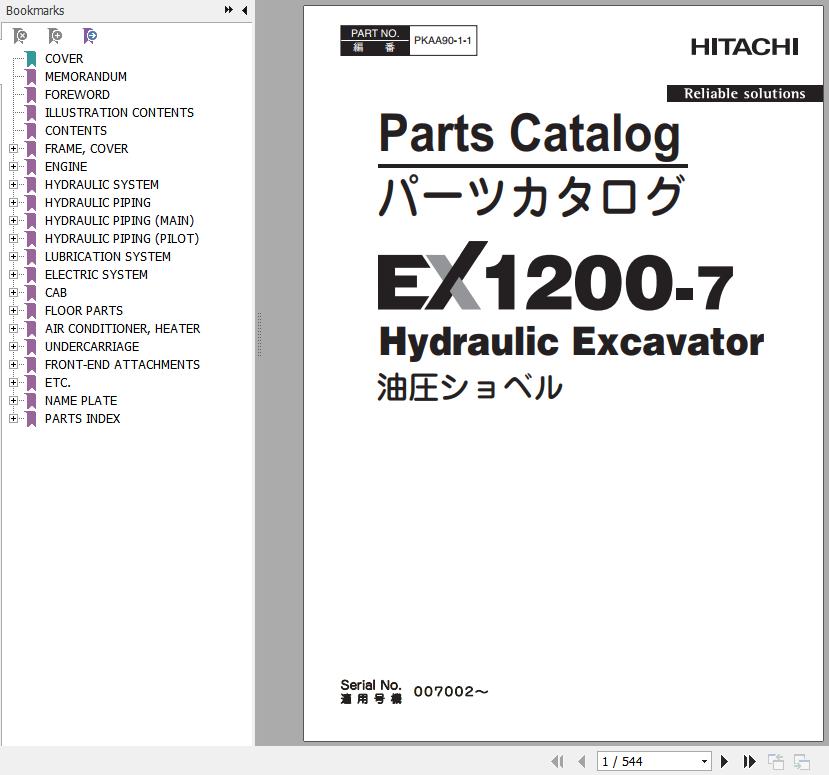Open the MEMORANDUM bookmark

pos(86,77)
